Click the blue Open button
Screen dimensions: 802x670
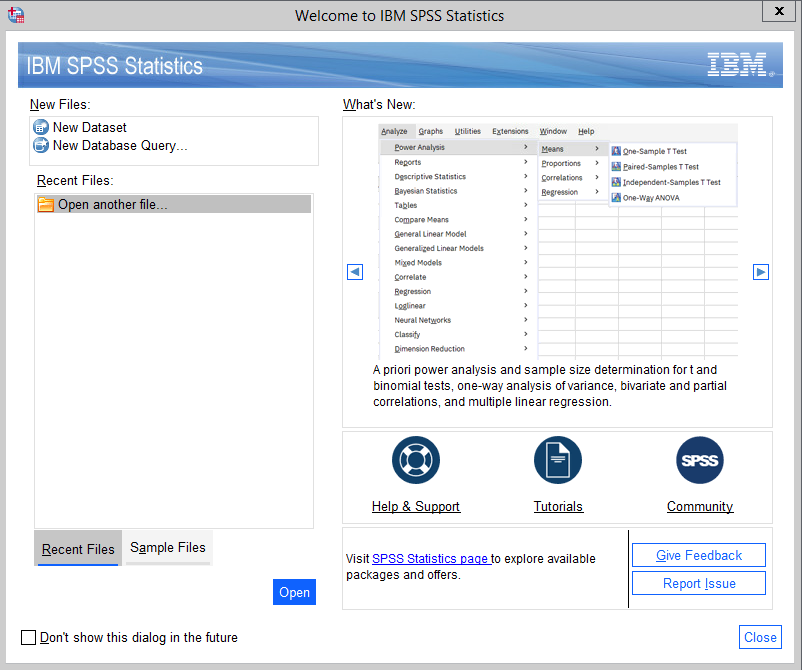click(x=295, y=592)
